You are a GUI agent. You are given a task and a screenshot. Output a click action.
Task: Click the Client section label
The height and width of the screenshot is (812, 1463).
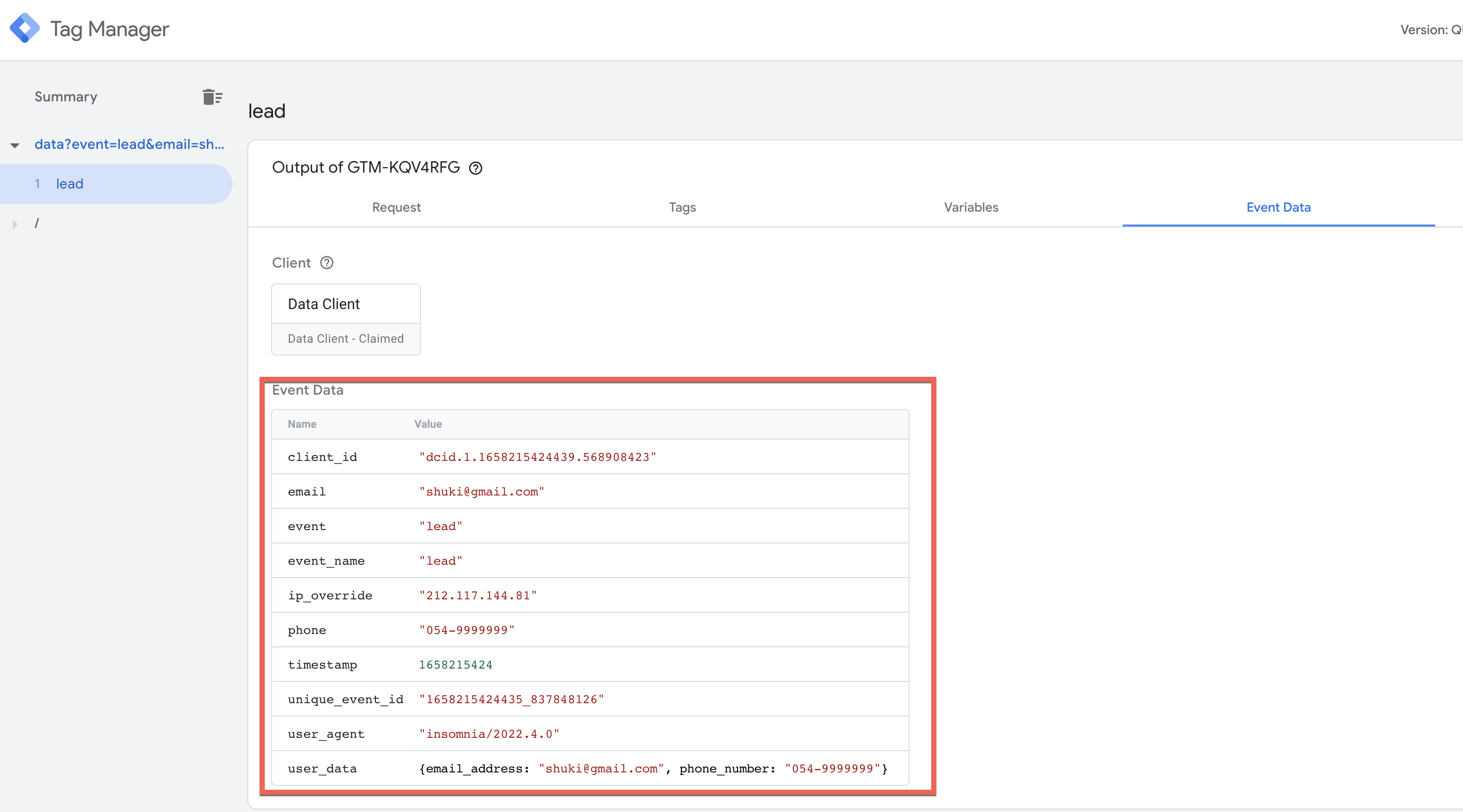click(291, 263)
